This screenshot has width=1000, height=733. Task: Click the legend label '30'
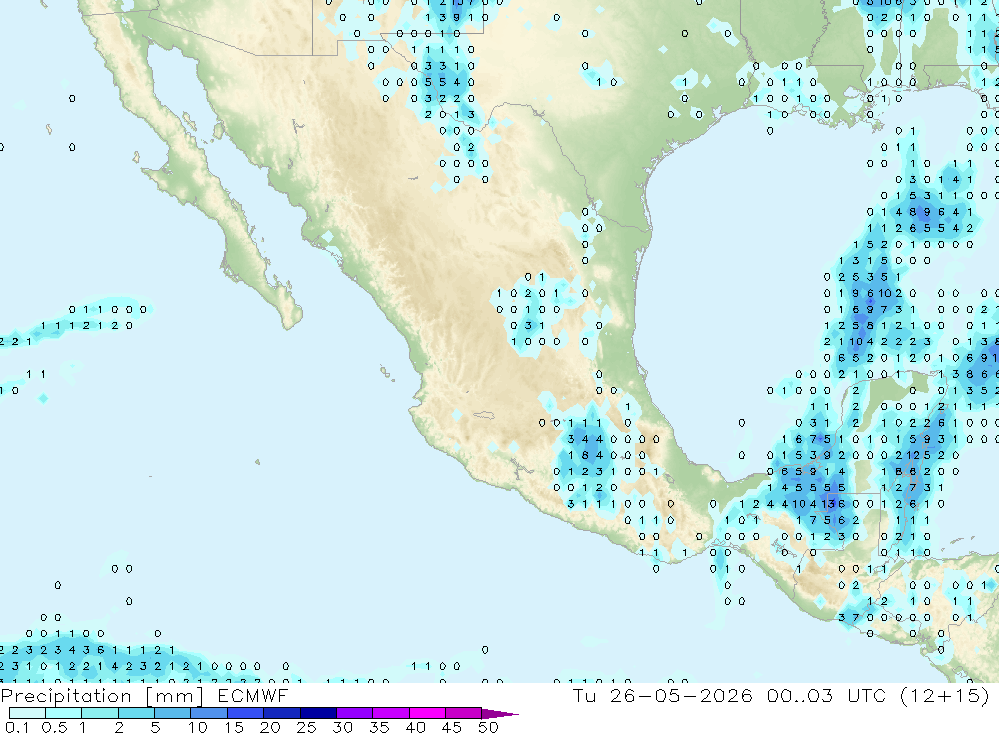pos(342,727)
